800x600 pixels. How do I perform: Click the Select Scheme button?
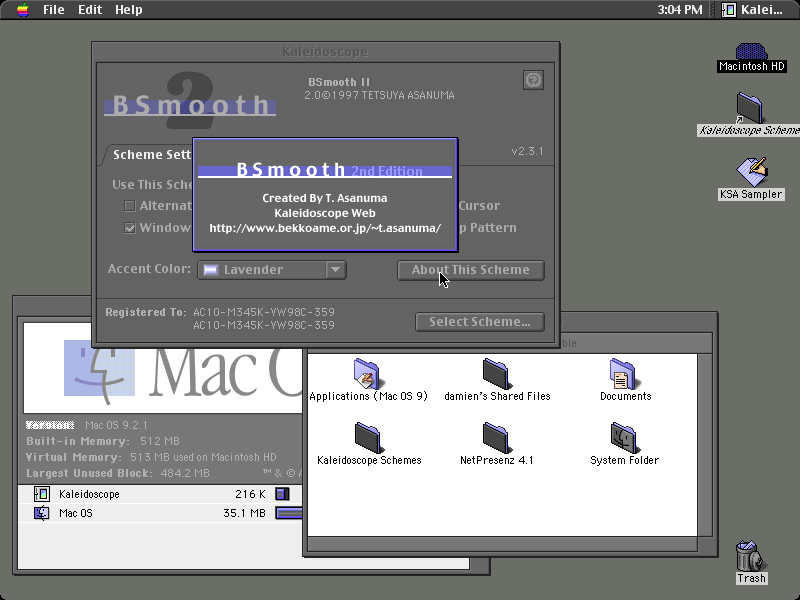[480, 322]
